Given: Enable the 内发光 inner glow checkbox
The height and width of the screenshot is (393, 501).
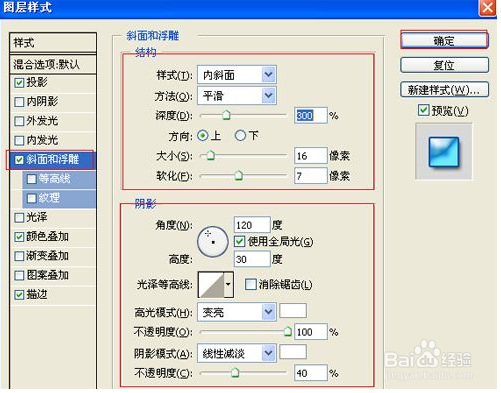Looking at the screenshot, I should [x=19, y=141].
